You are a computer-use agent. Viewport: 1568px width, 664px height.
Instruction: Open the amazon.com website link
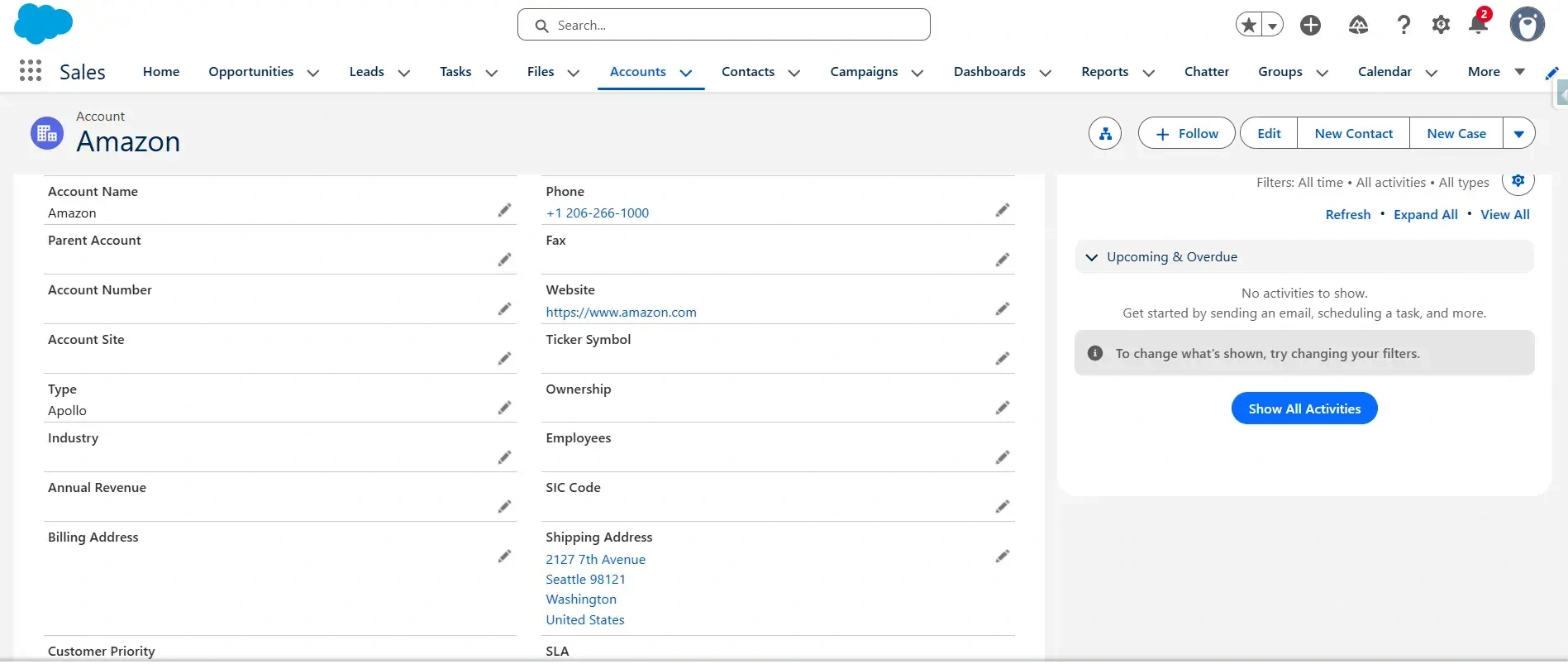(621, 313)
